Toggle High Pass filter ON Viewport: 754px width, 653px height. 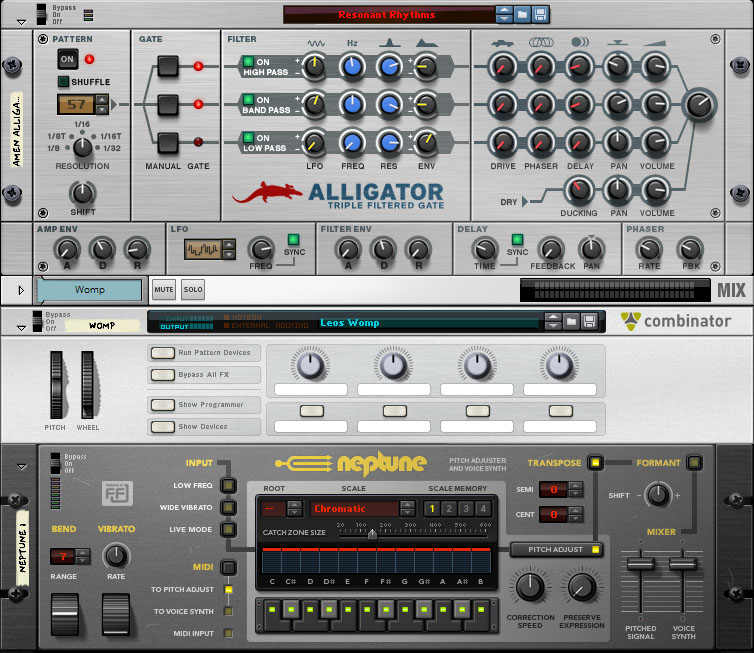[248, 62]
